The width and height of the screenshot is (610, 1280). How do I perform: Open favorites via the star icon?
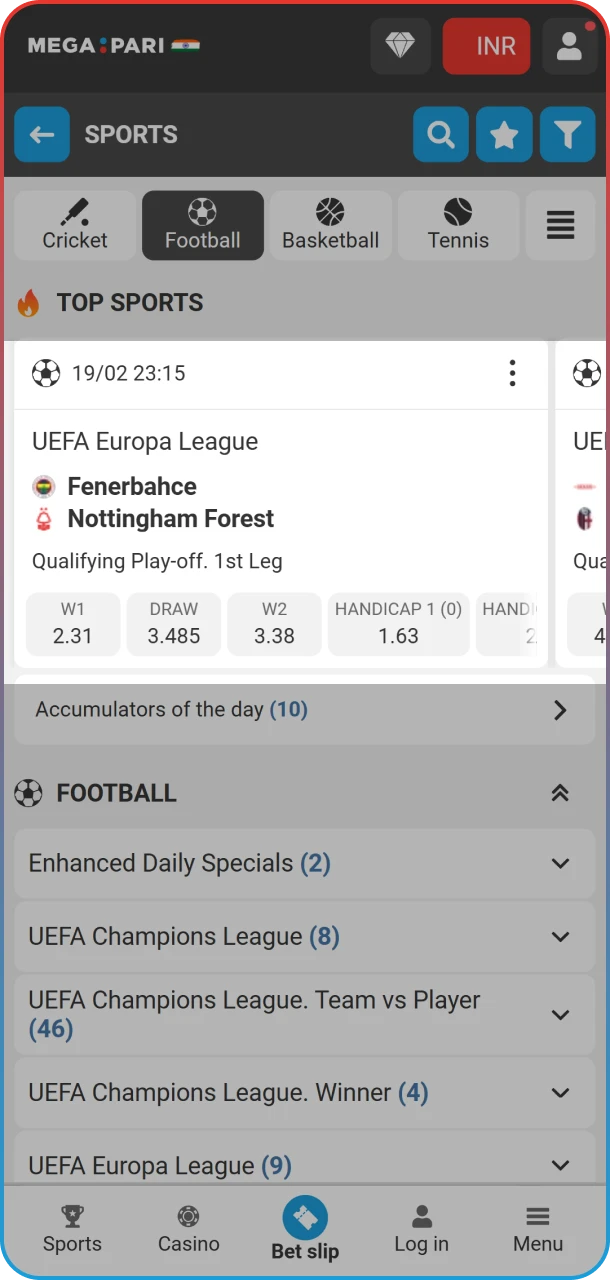click(504, 134)
